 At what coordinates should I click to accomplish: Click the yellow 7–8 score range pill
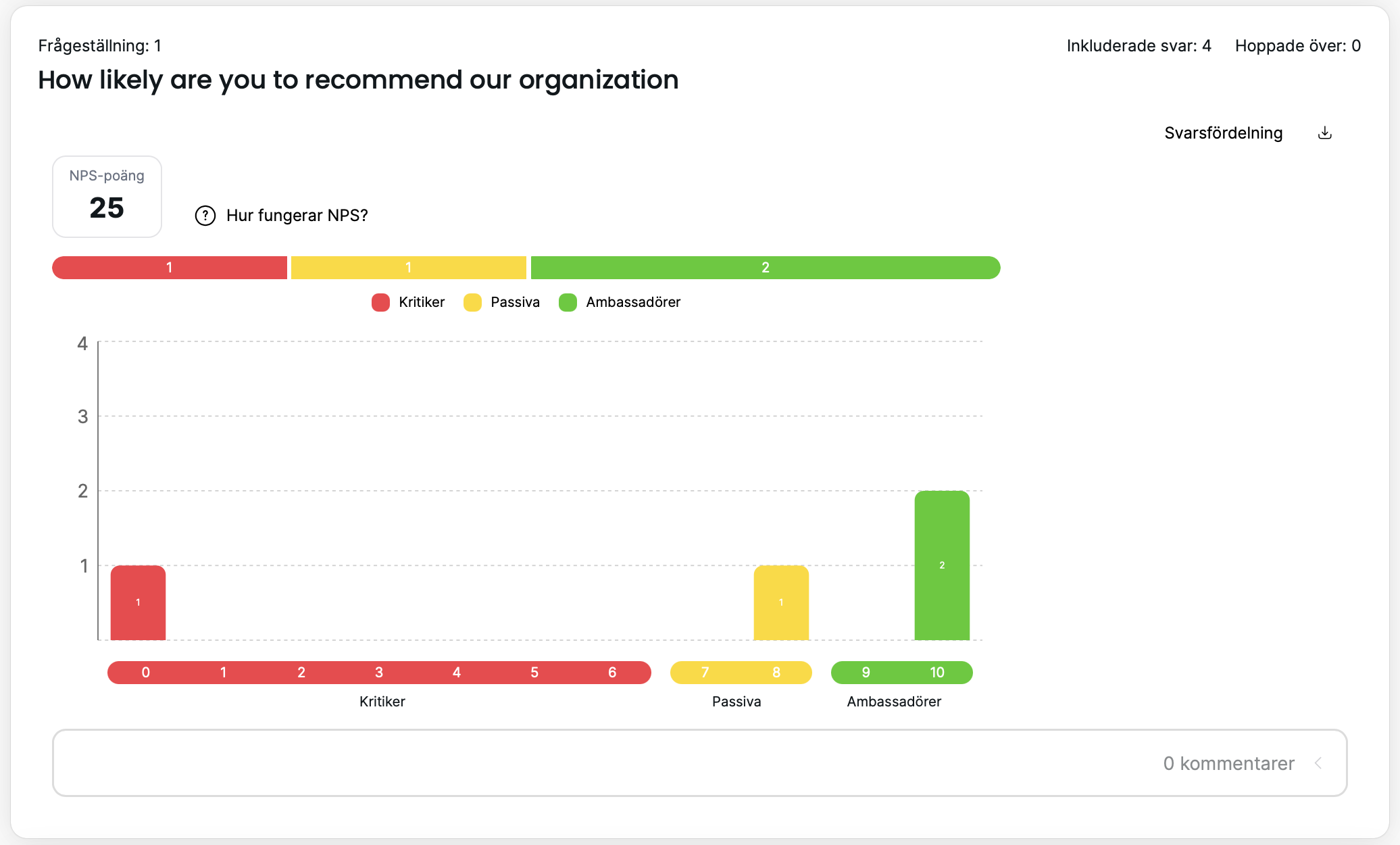tap(741, 673)
